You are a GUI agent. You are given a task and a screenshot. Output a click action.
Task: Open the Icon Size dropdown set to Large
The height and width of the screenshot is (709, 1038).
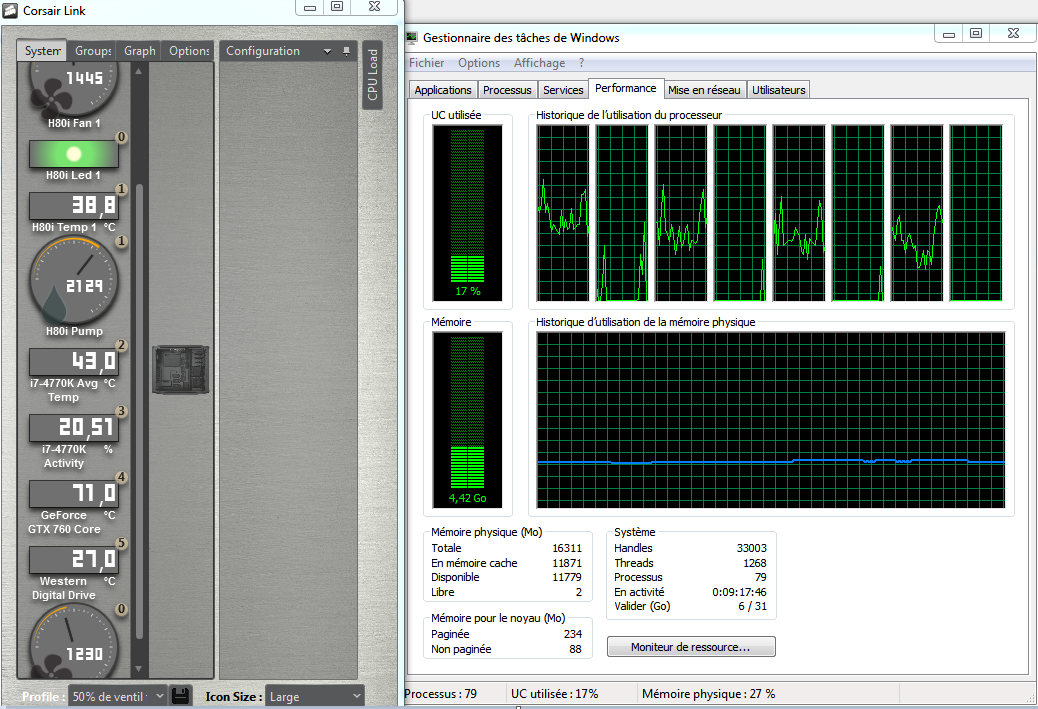(314, 696)
